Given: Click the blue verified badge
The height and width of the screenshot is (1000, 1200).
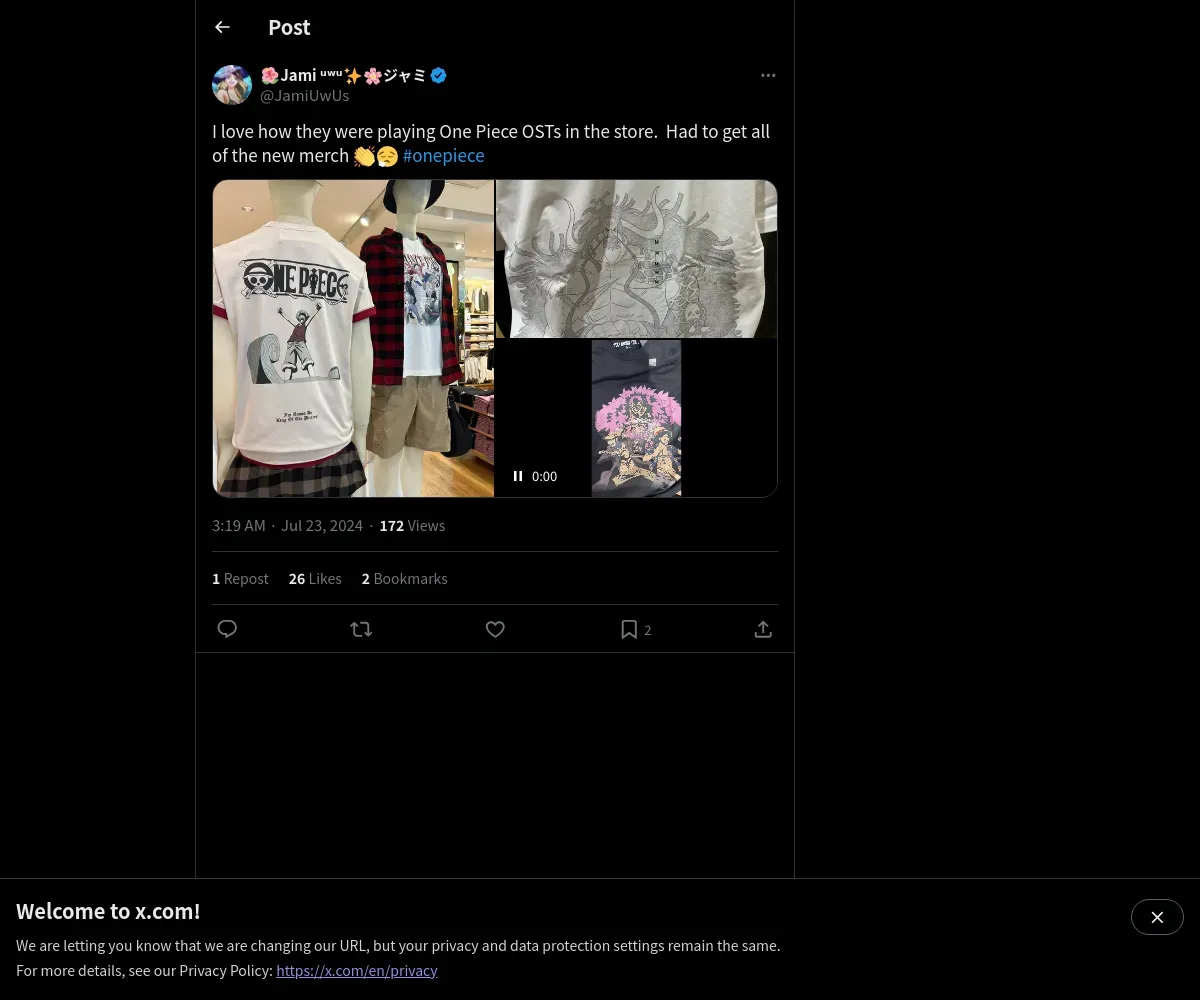Looking at the screenshot, I should click(x=438, y=75).
